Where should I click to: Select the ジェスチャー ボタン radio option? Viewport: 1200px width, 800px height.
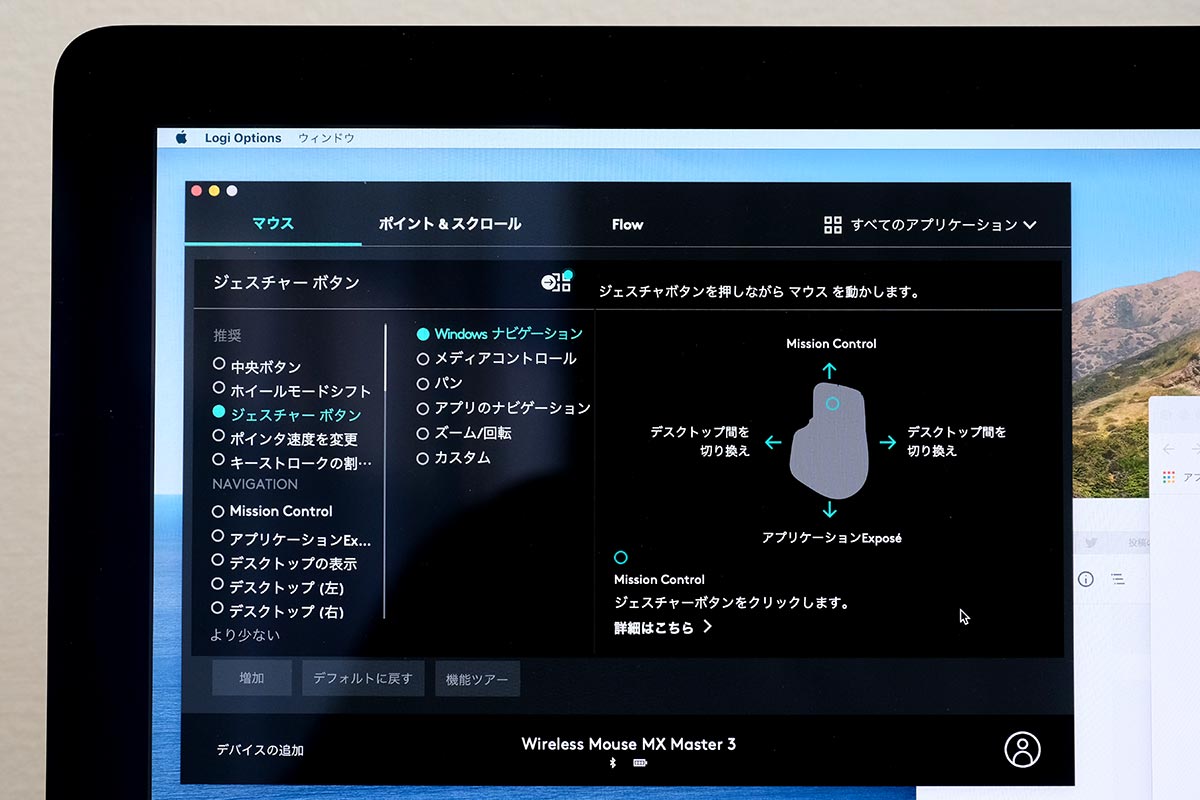point(287,414)
